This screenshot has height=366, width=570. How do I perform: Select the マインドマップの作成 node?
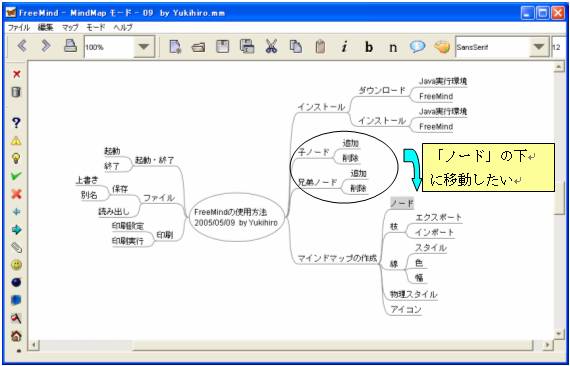pyautogui.click(x=337, y=259)
